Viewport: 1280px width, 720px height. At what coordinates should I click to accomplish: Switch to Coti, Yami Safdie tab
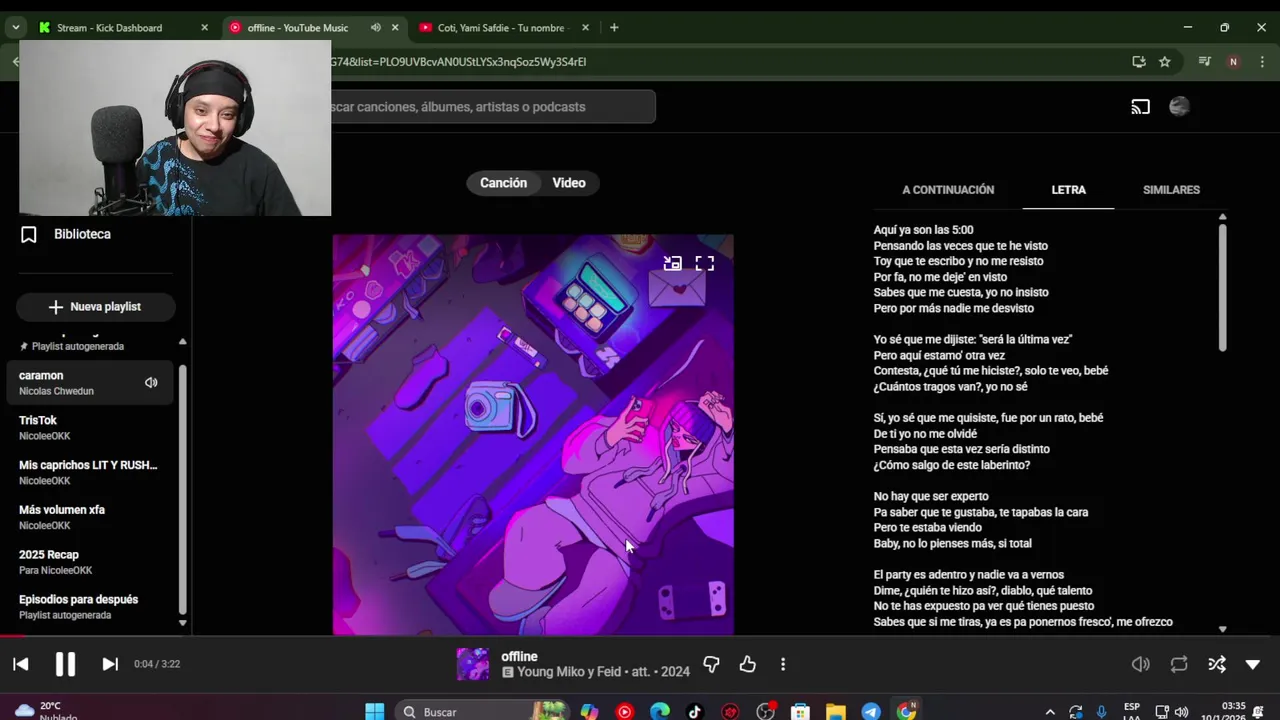click(x=504, y=28)
